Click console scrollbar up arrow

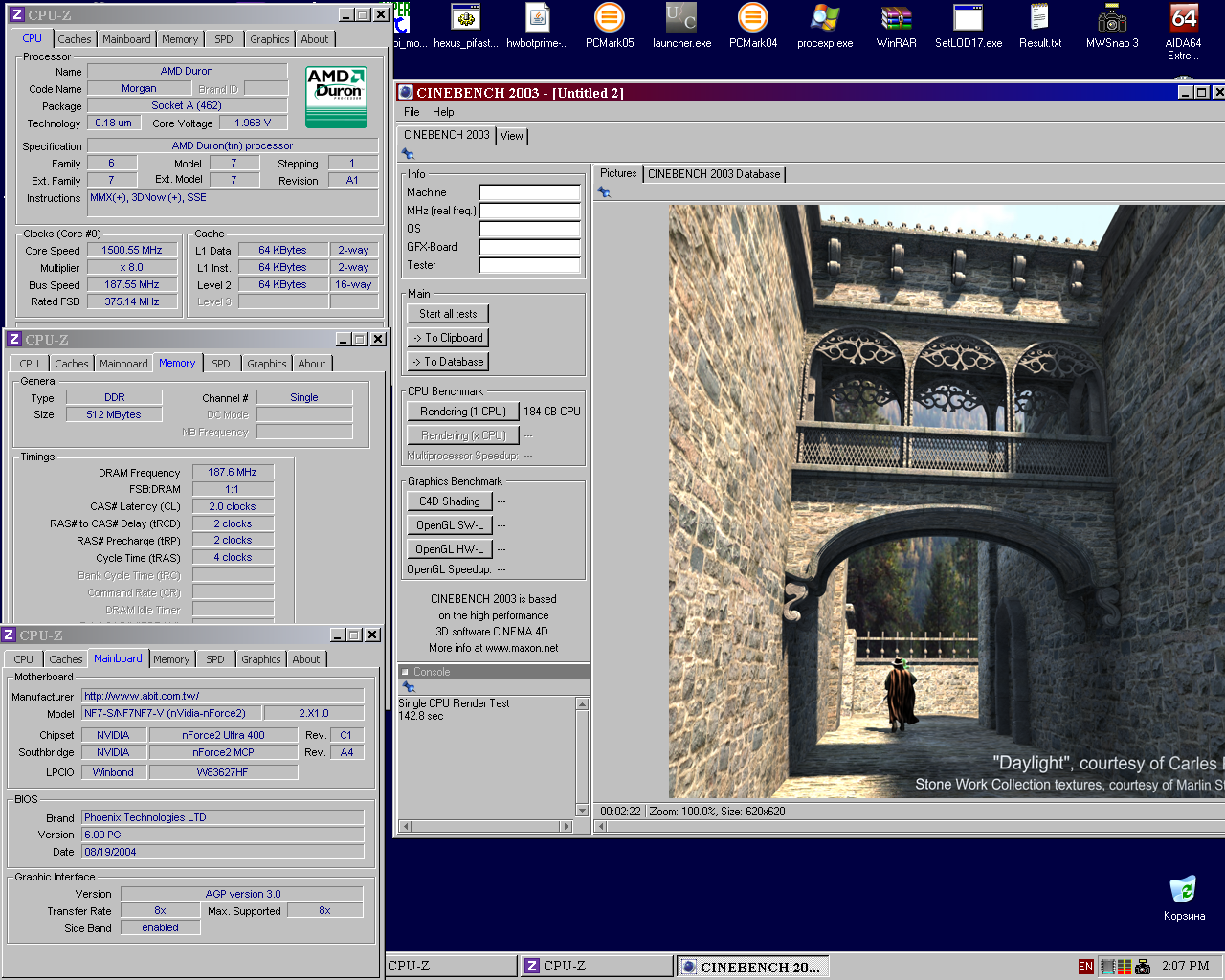[581, 704]
